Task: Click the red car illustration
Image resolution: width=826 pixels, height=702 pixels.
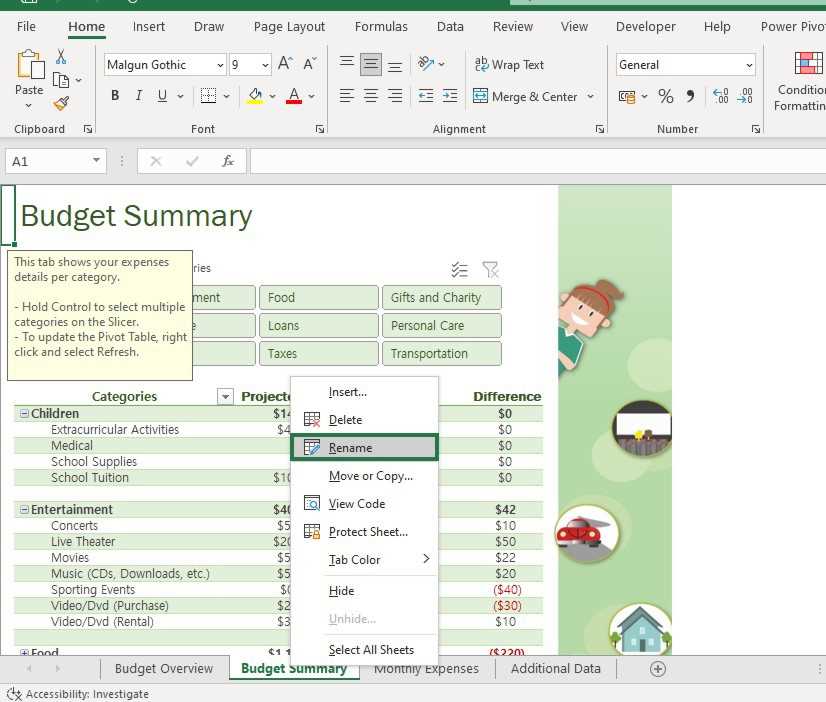Action: click(x=586, y=533)
